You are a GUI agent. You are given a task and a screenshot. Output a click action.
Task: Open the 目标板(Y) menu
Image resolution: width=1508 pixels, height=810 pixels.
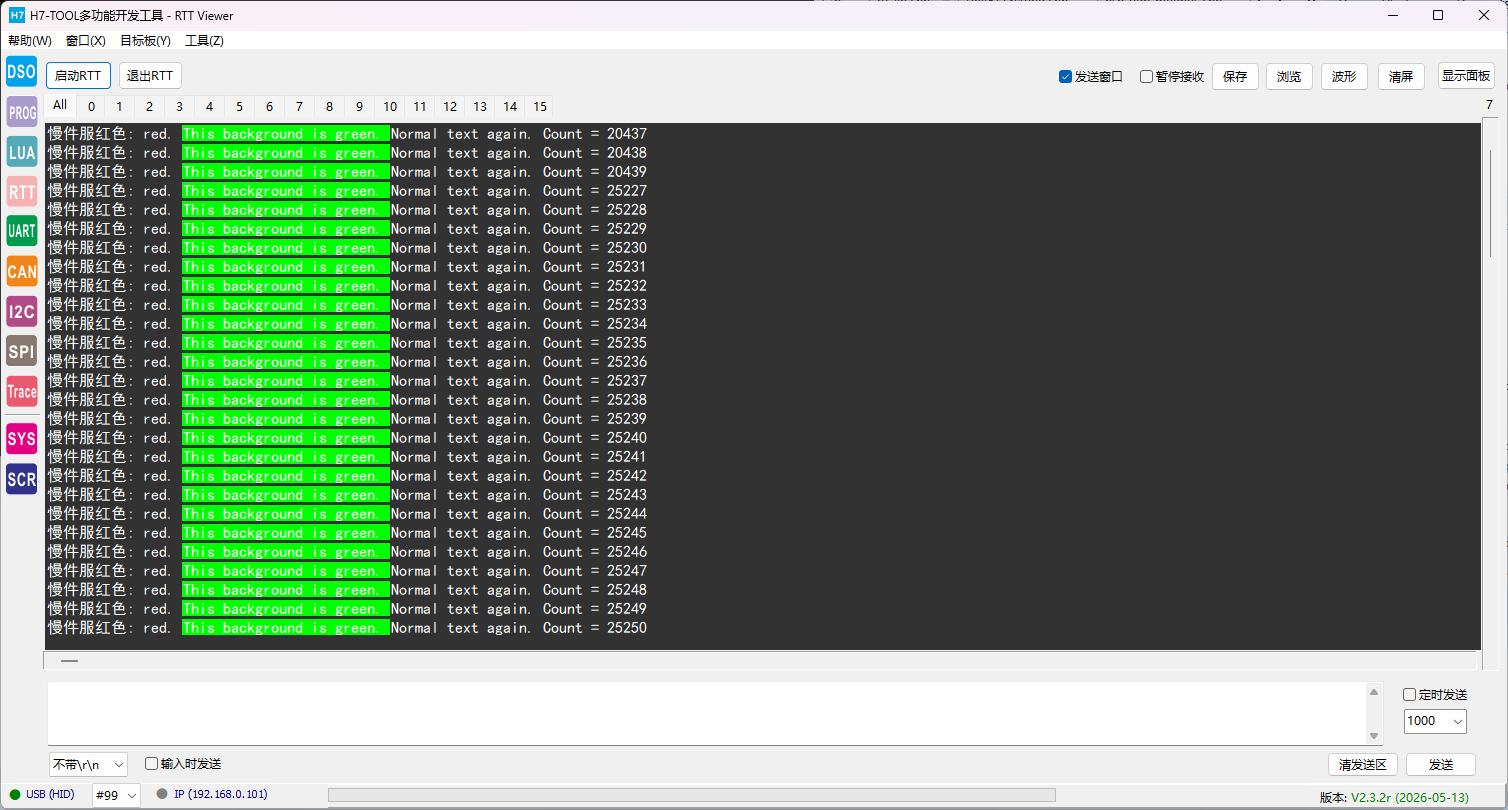pyautogui.click(x=145, y=41)
